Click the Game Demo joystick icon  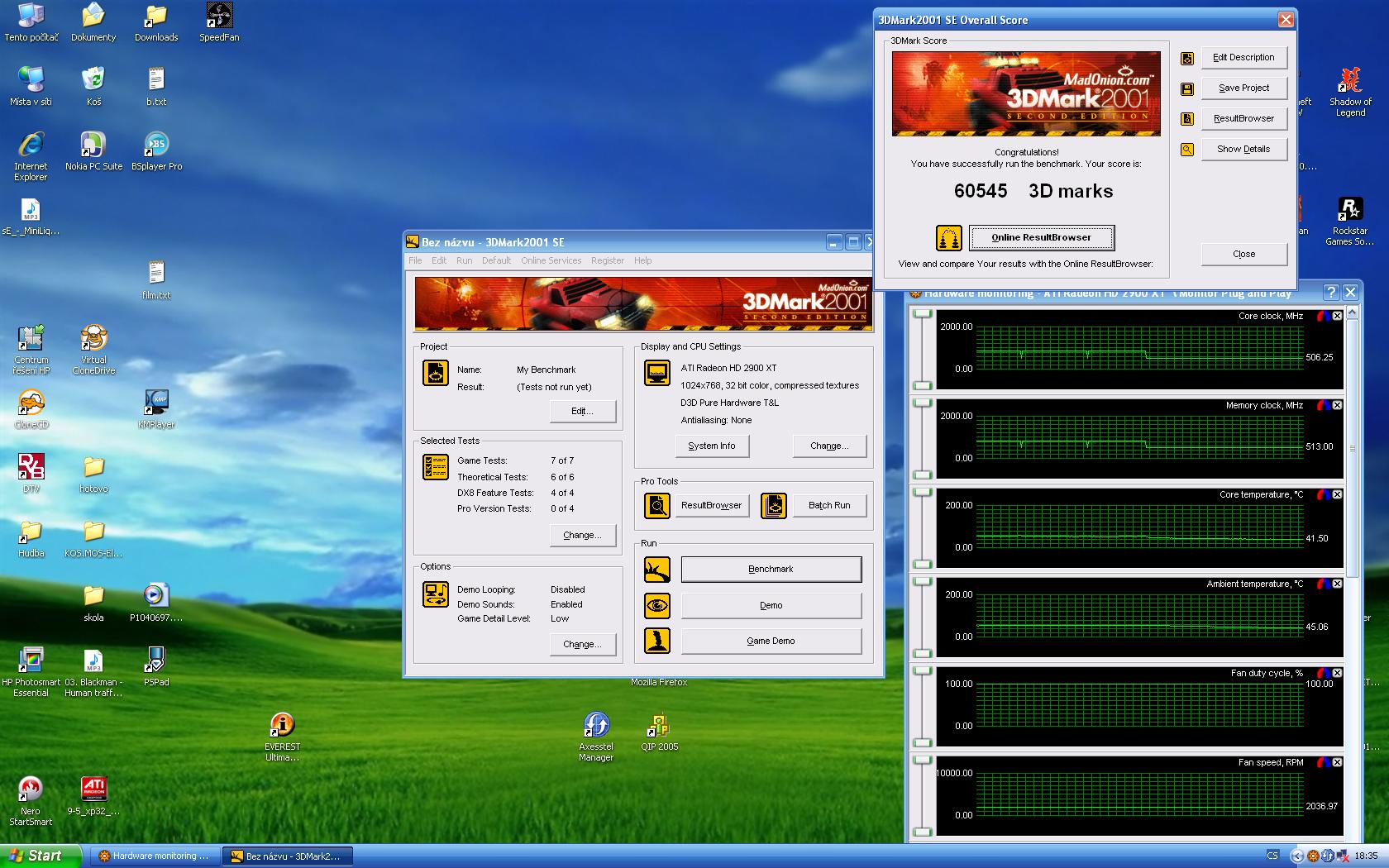[x=657, y=641]
